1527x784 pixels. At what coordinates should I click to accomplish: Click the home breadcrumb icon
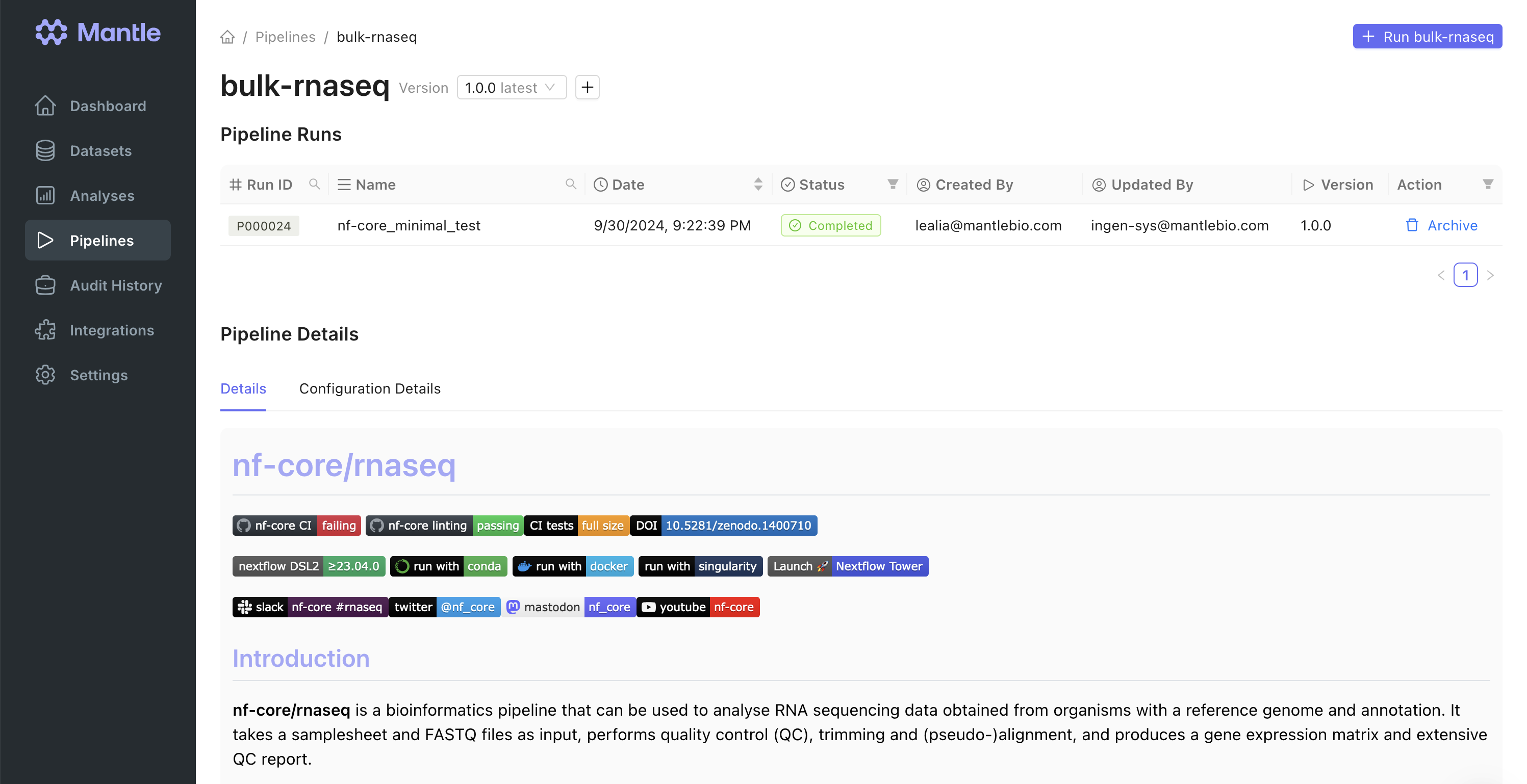(x=227, y=37)
